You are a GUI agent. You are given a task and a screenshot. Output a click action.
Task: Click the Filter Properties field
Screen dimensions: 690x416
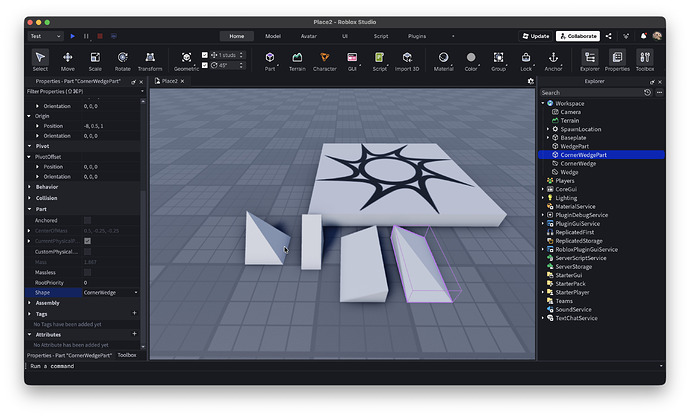84,92
